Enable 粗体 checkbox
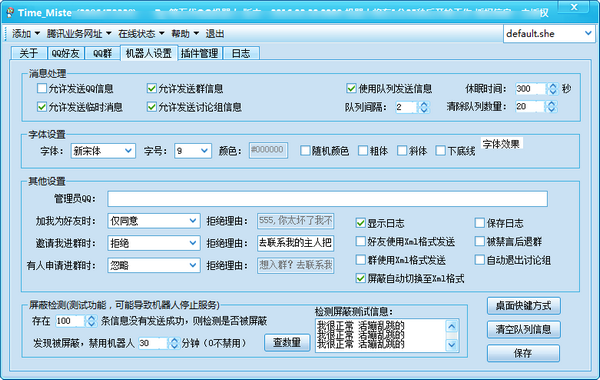This screenshot has width=600, height=380. [363, 150]
